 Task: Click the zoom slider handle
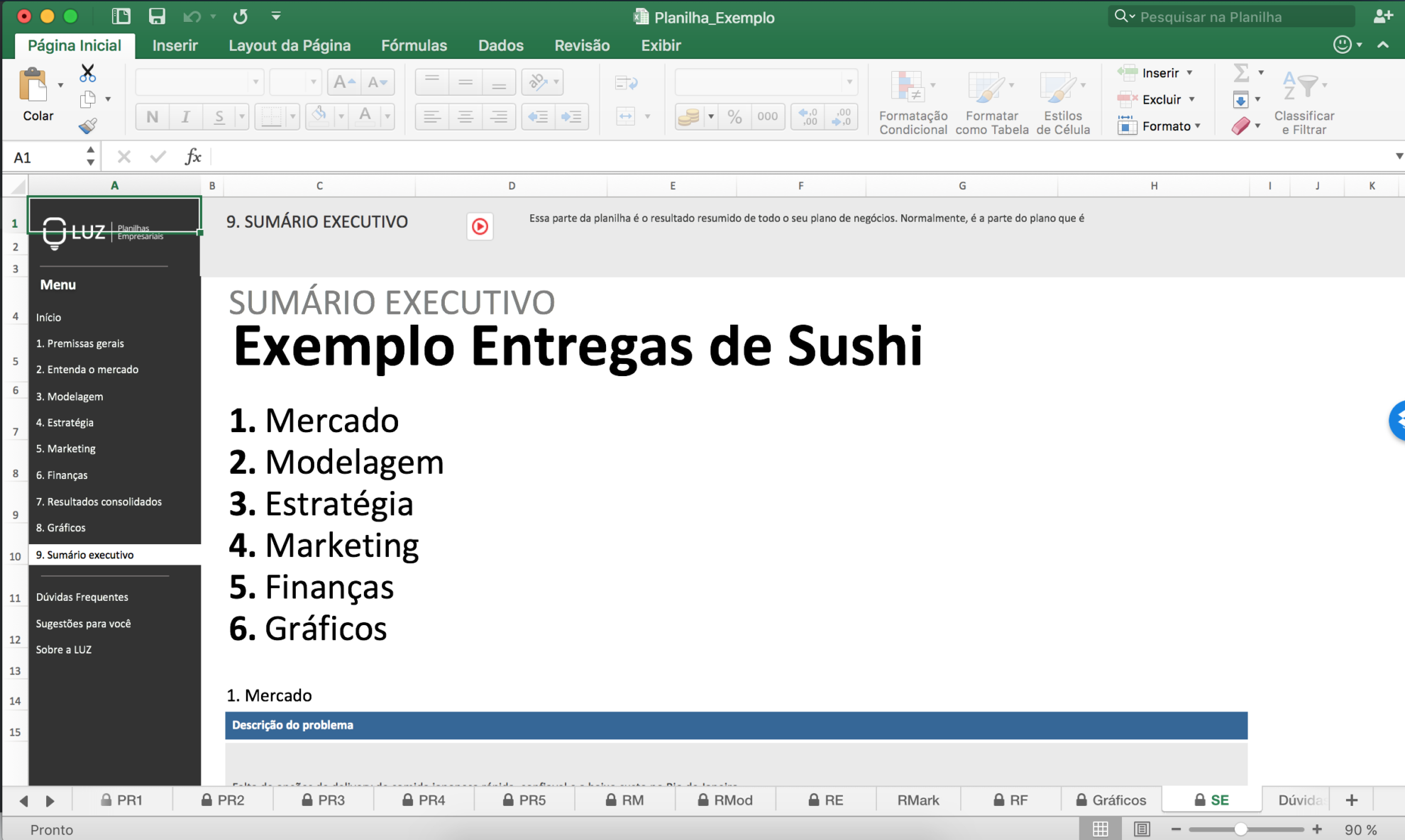click(1240, 829)
